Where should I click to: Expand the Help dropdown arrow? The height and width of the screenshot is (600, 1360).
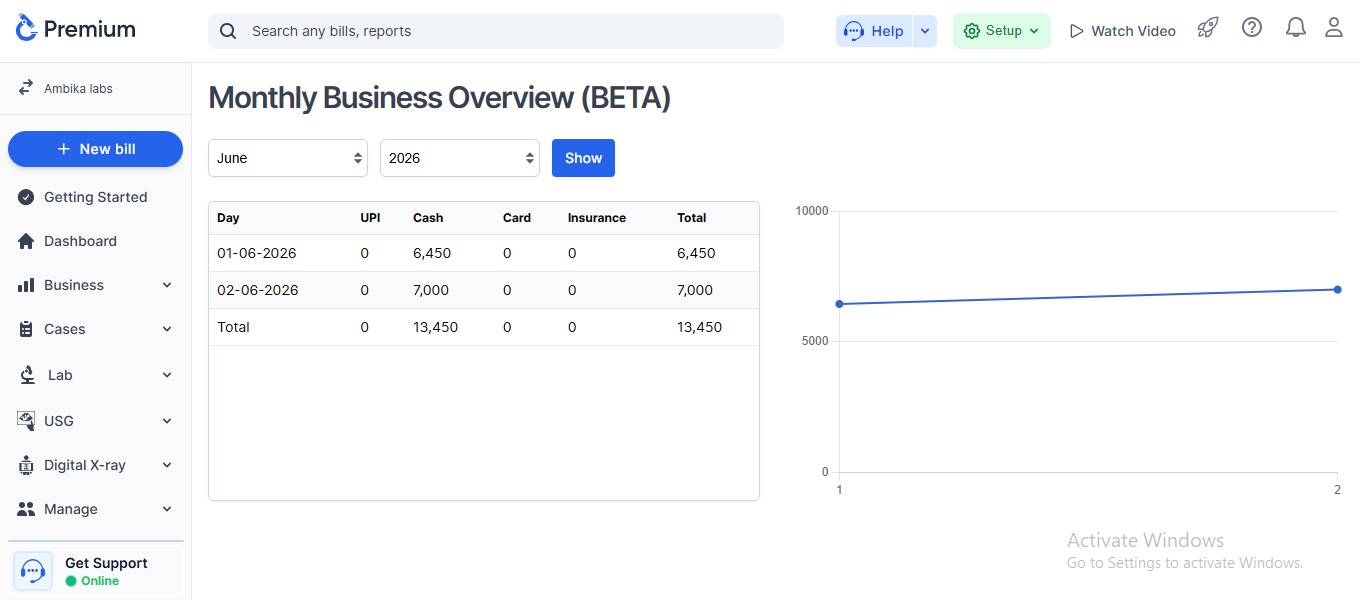[925, 31]
